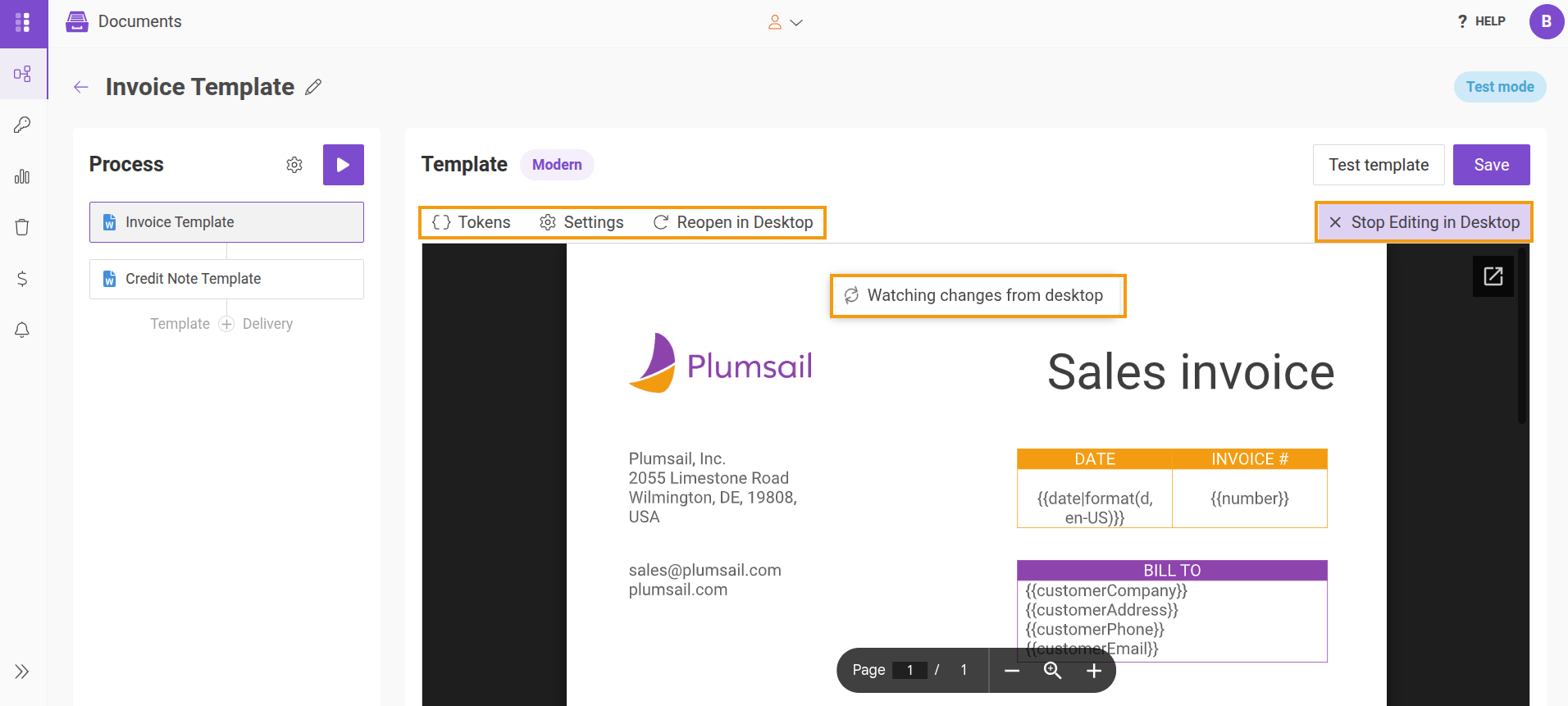Screen dimensions: 1568x706
Task: Click the Sales invoice heading
Action: [x=1191, y=372]
